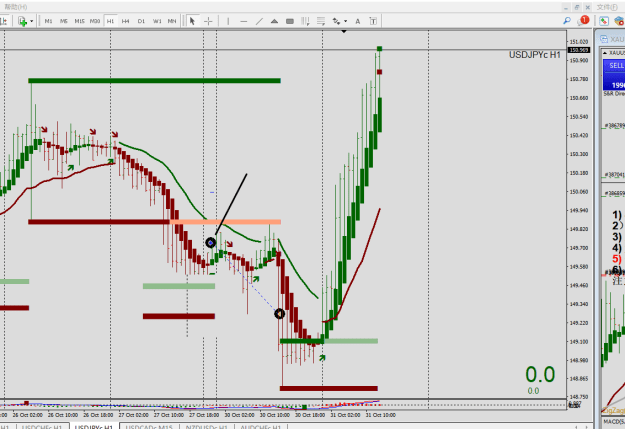Expand the new chart dropdown arrow
This screenshot has height=429, width=625.
click(31, 21)
